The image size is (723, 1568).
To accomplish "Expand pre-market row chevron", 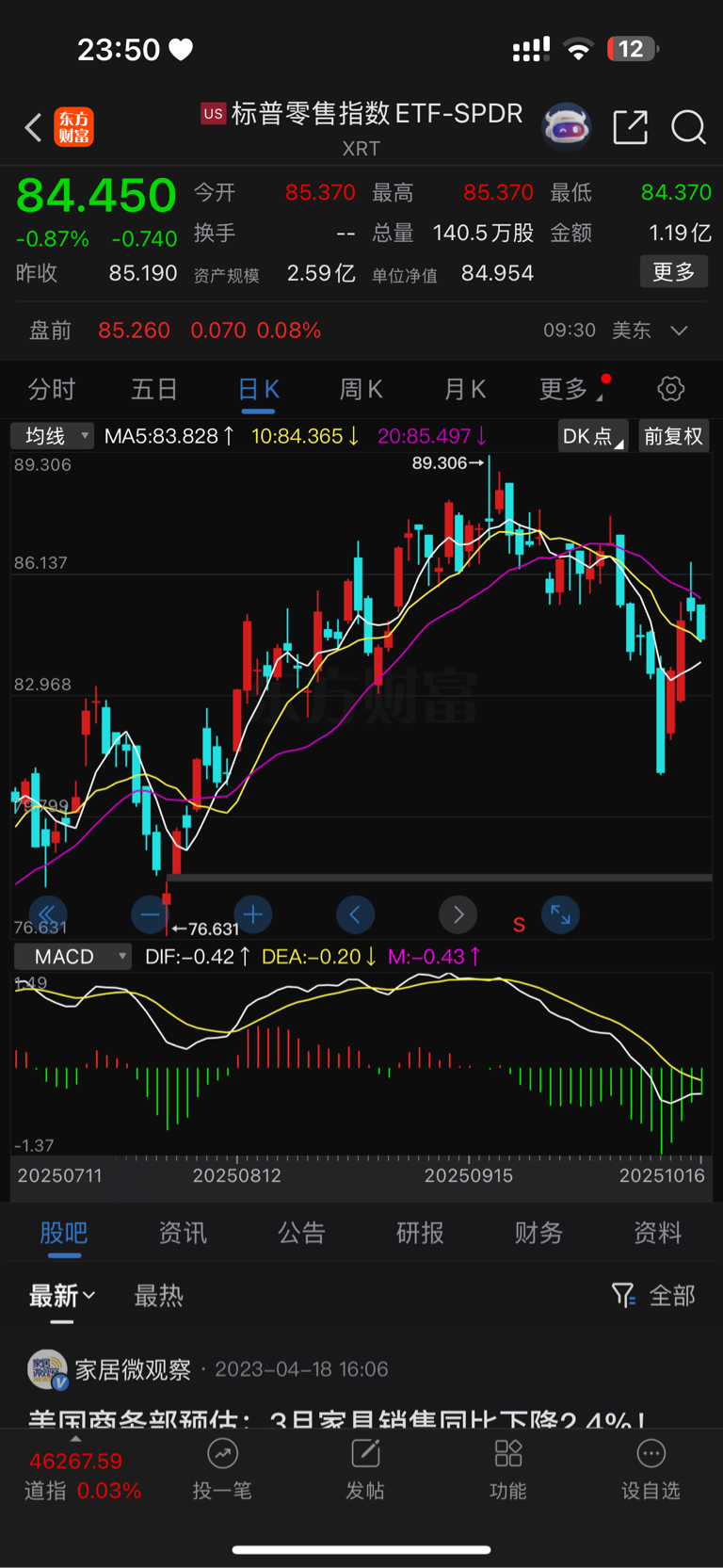I will 679,331.
